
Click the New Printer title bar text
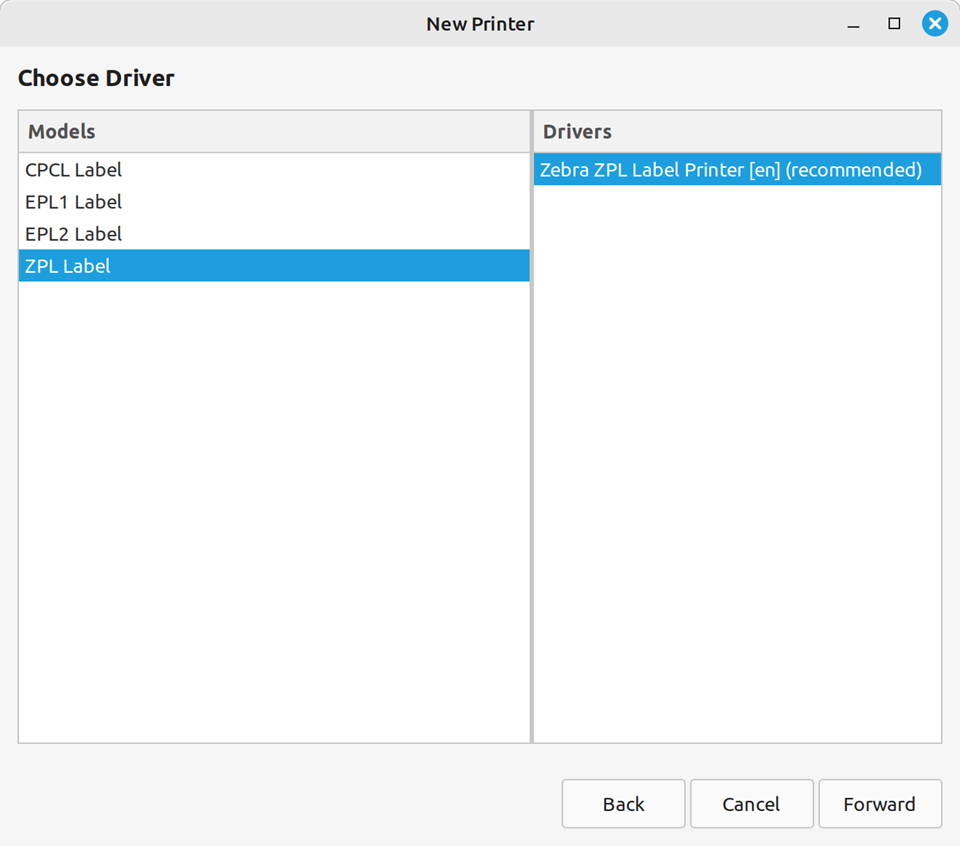coord(480,23)
